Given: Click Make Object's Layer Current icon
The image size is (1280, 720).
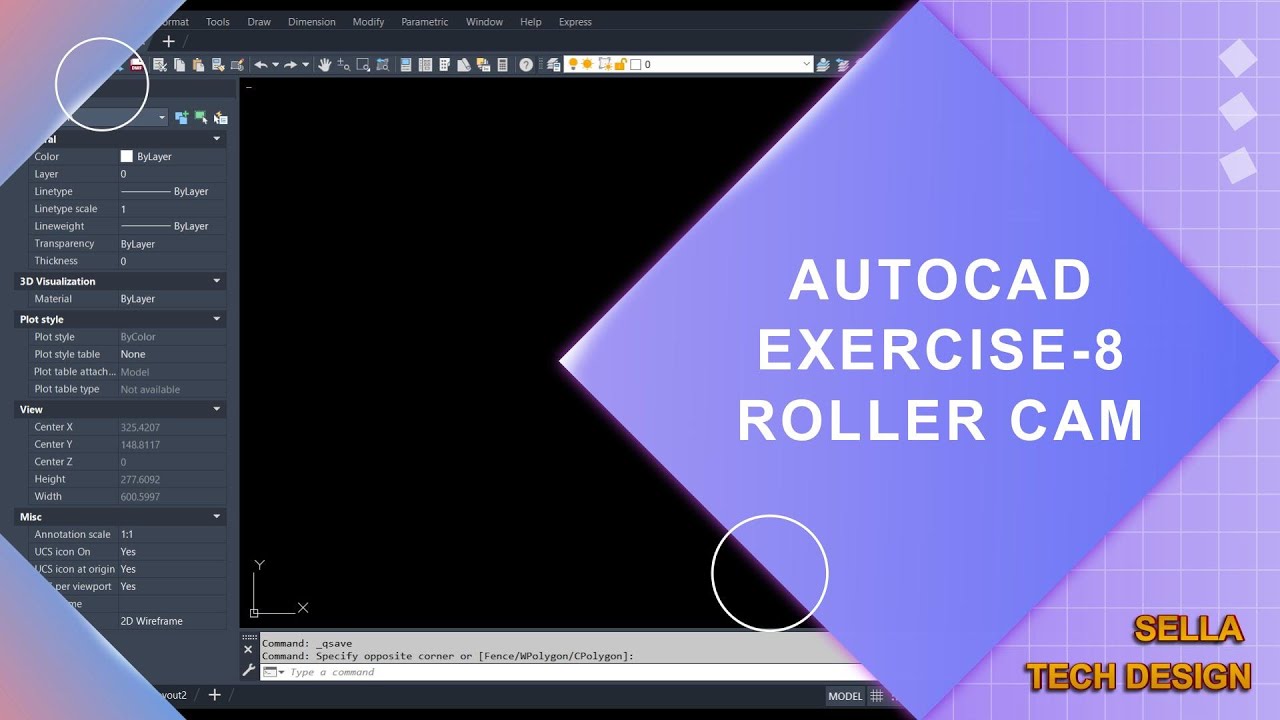Looking at the screenshot, I should coord(823,65).
